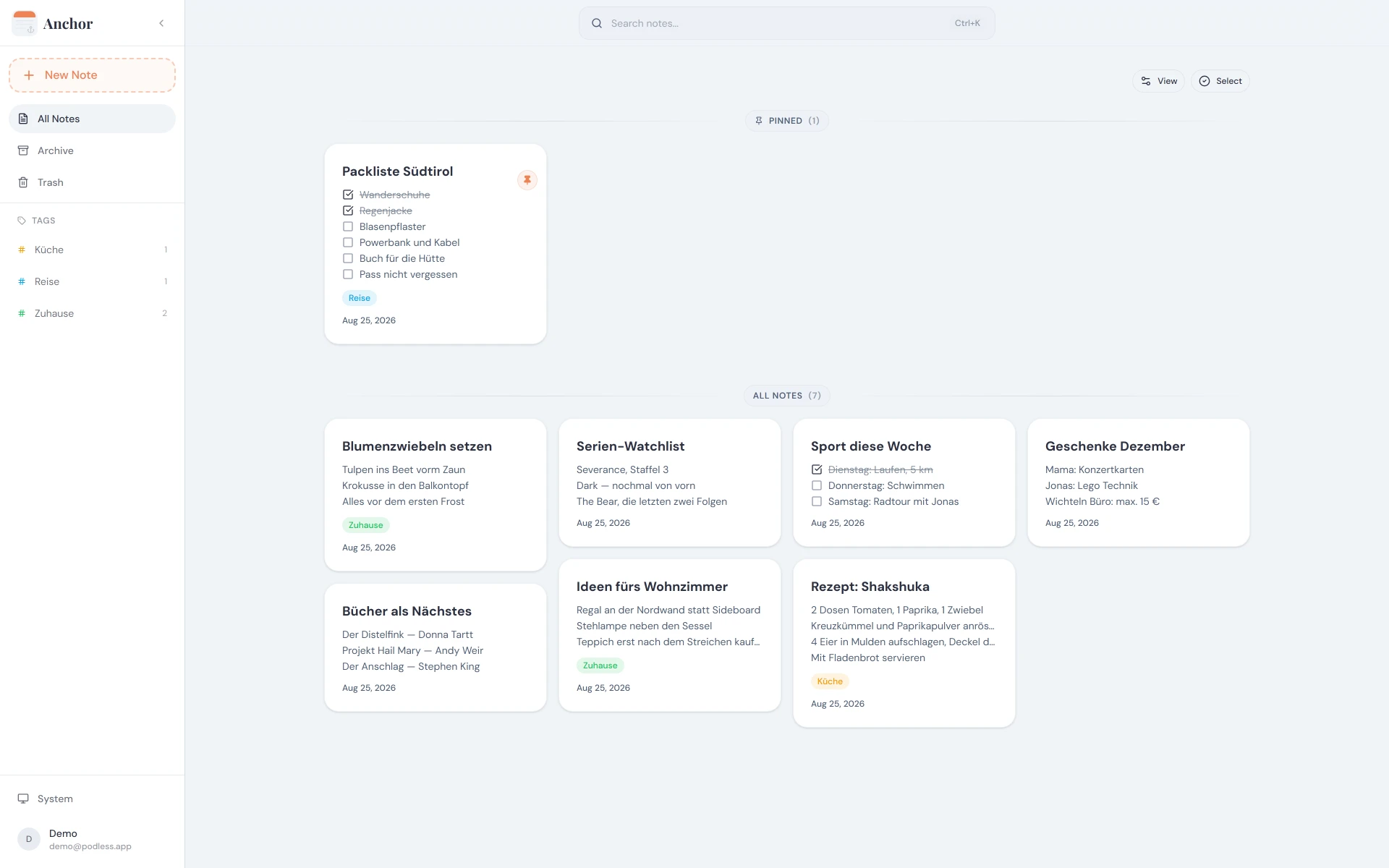The width and height of the screenshot is (1389, 868).
Task: Uncheck the Regenjacke checkbox
Action: [x=348, y=210]
